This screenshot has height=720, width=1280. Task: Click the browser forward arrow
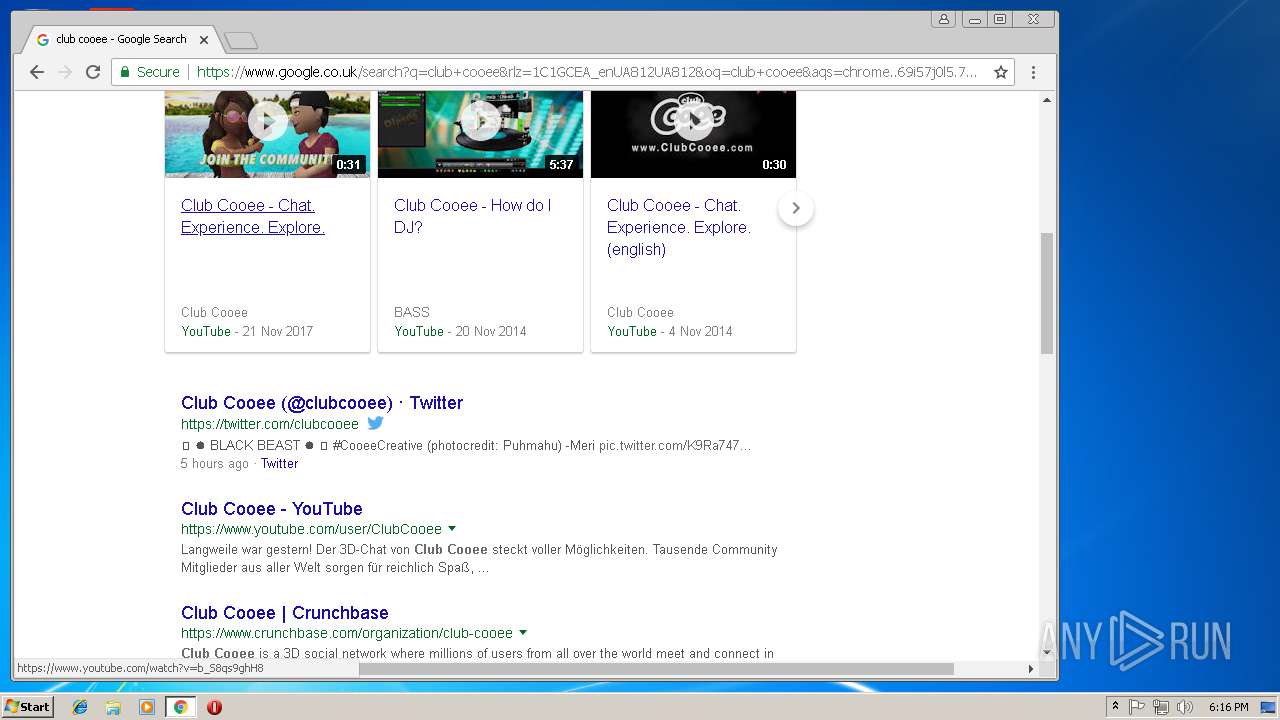pos(65,72)
